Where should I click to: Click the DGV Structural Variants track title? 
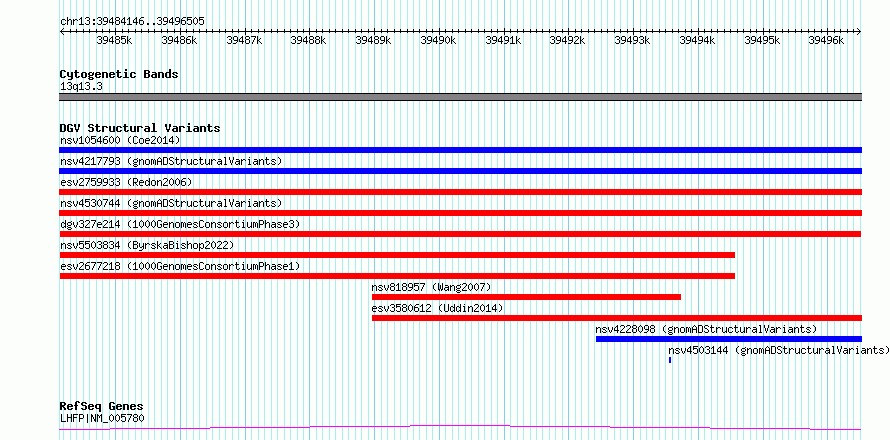tap(140, 128)
